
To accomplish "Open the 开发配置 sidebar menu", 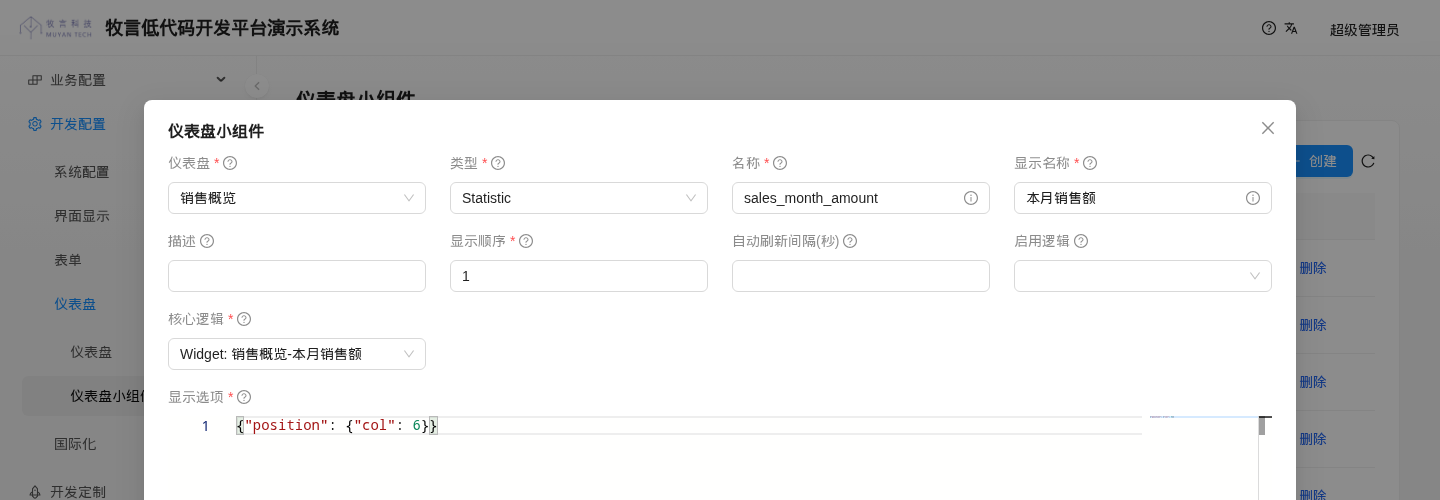I will click(78, 124).
